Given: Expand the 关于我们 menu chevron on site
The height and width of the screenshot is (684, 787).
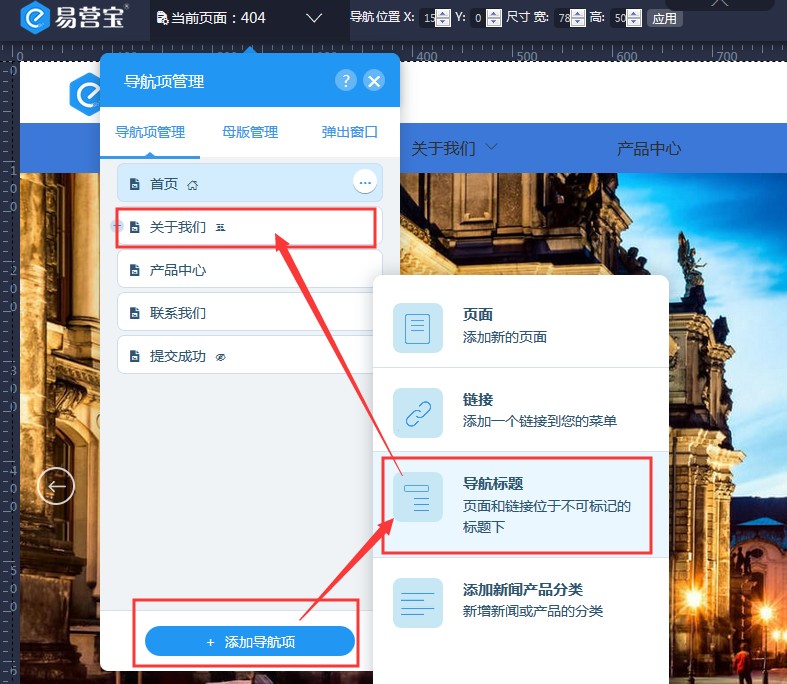Looking at the screenshot, I should pyautogui.click(x=491, y=147).
